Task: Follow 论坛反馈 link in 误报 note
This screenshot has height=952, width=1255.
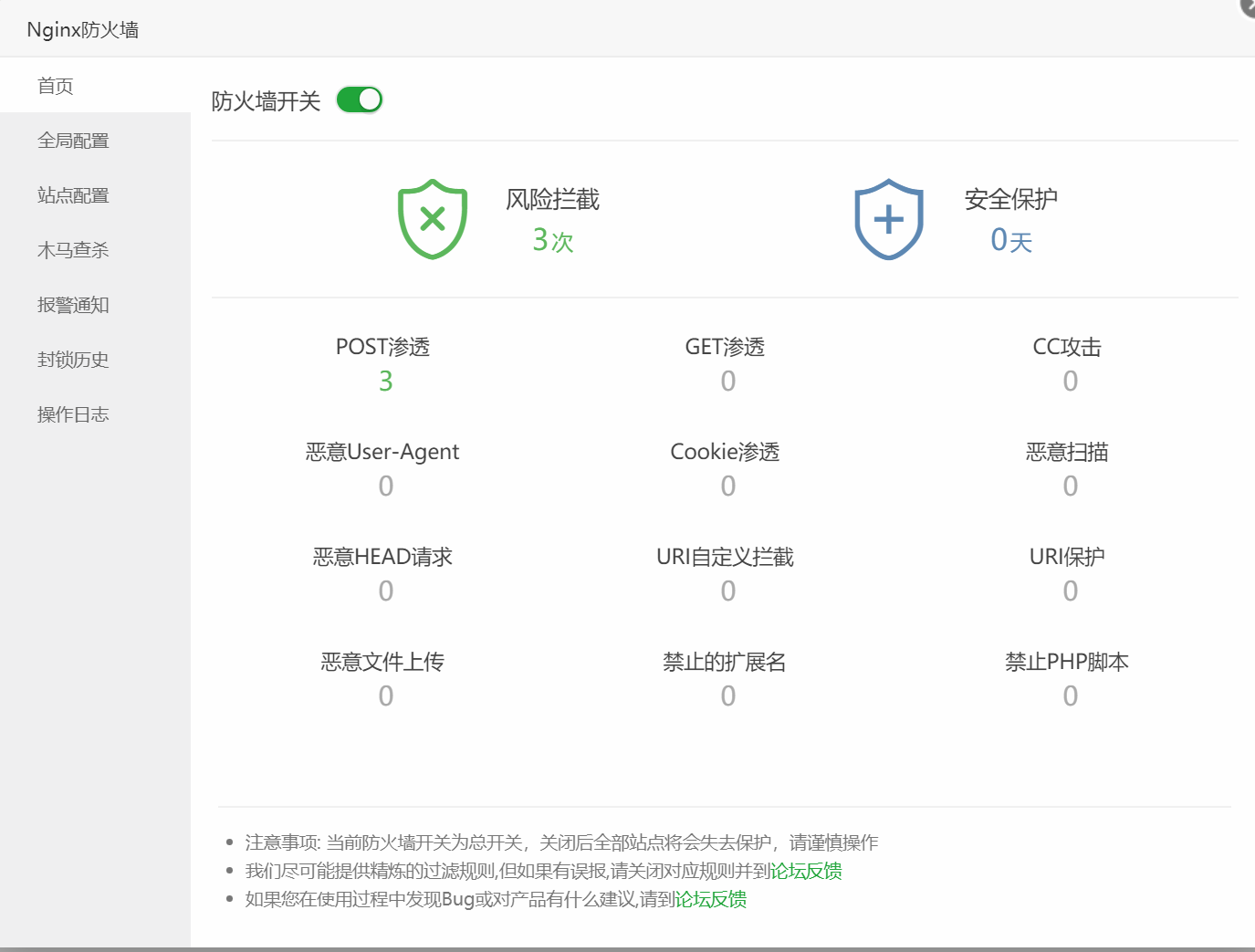Action: coord(806,871)
